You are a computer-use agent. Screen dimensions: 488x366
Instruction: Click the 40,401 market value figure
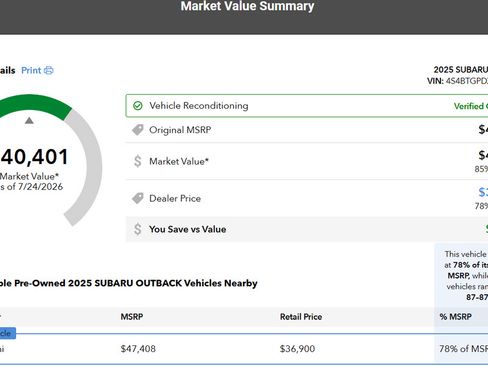click(x=34, y=157)
